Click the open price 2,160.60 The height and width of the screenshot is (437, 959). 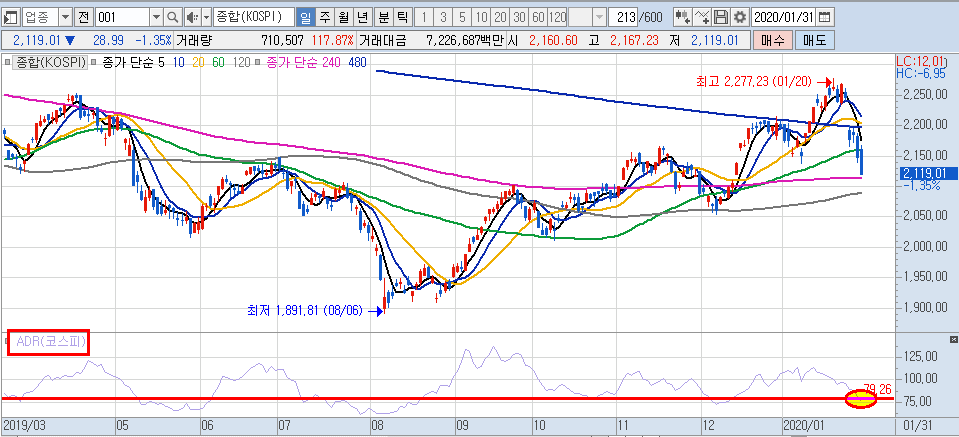[x=552, y=41]
